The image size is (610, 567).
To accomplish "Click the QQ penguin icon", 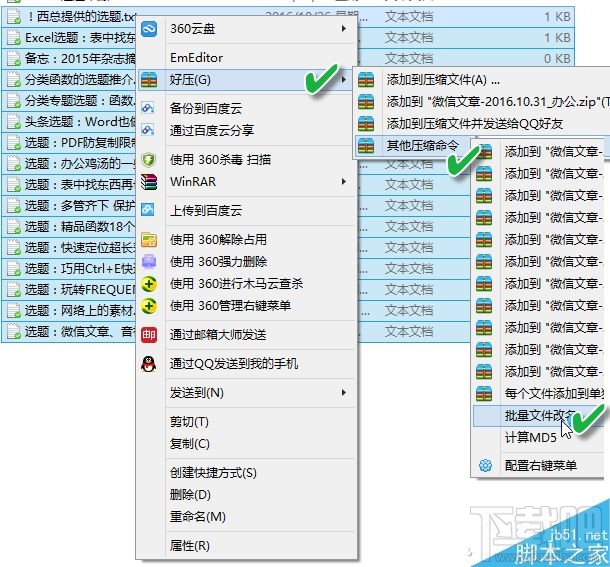I will pyautogui.click(x=149, y=364).
